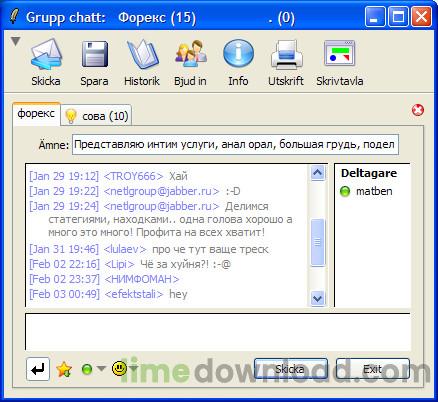This screenshot has width=438, height=402.
Task: Invite users with Bjud in icon
Action: click(x=190, y=54)
